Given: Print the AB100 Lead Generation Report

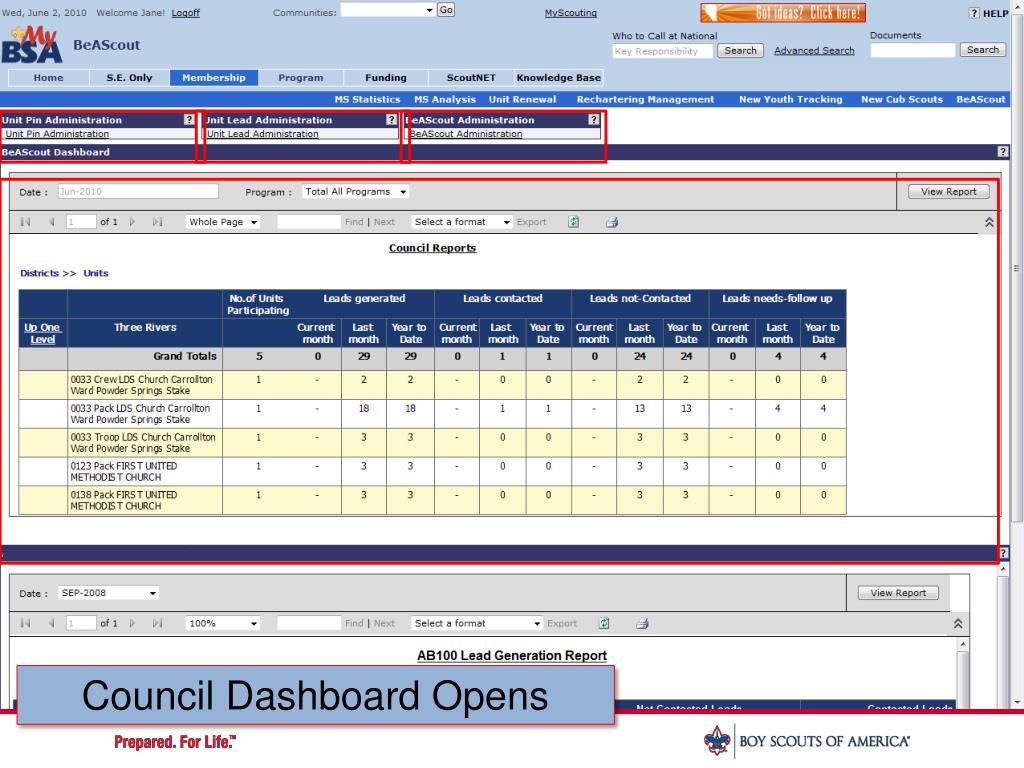Looking at the screenshot, I should 643,624.
